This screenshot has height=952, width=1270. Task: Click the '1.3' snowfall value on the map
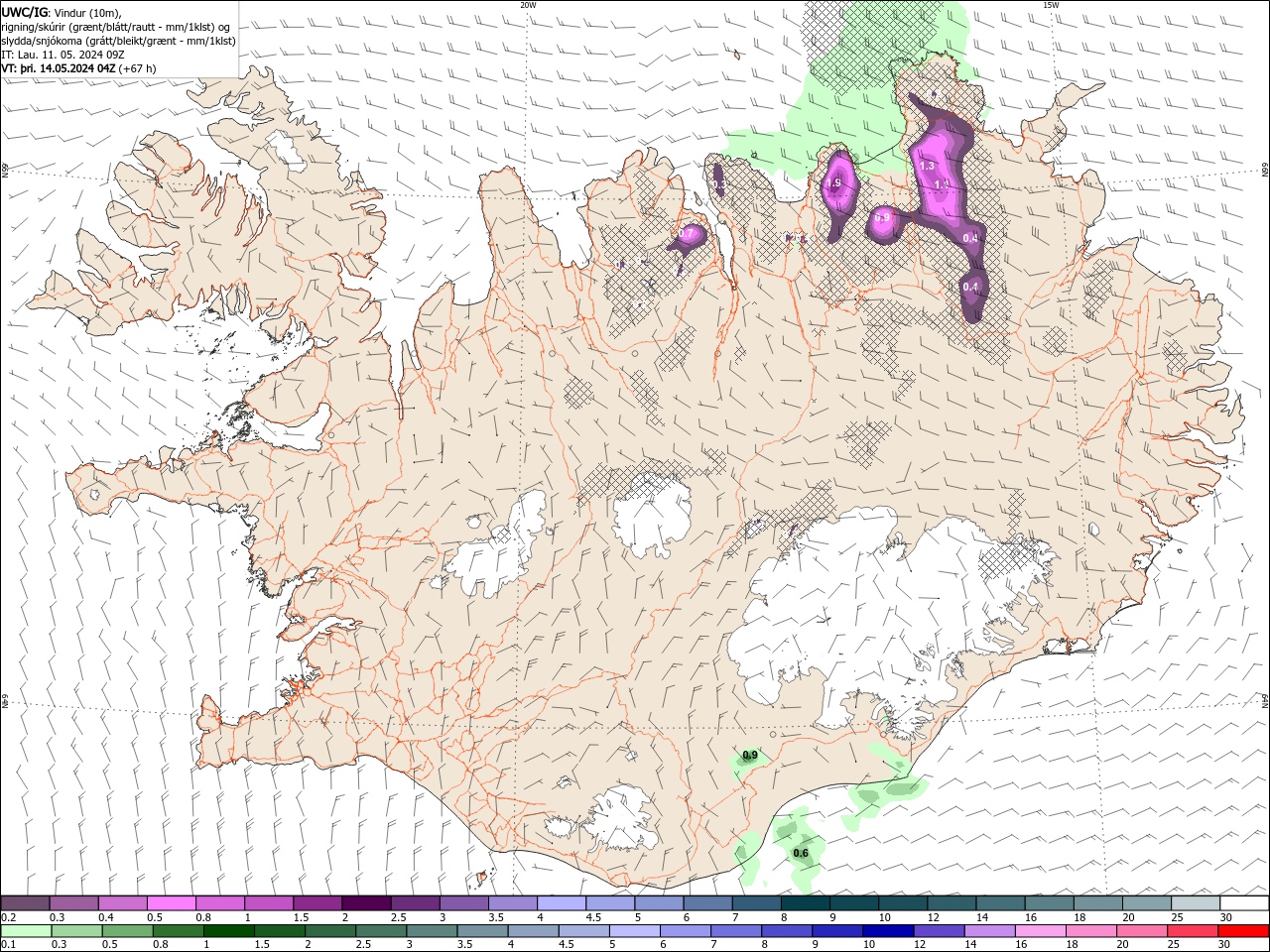928,166
